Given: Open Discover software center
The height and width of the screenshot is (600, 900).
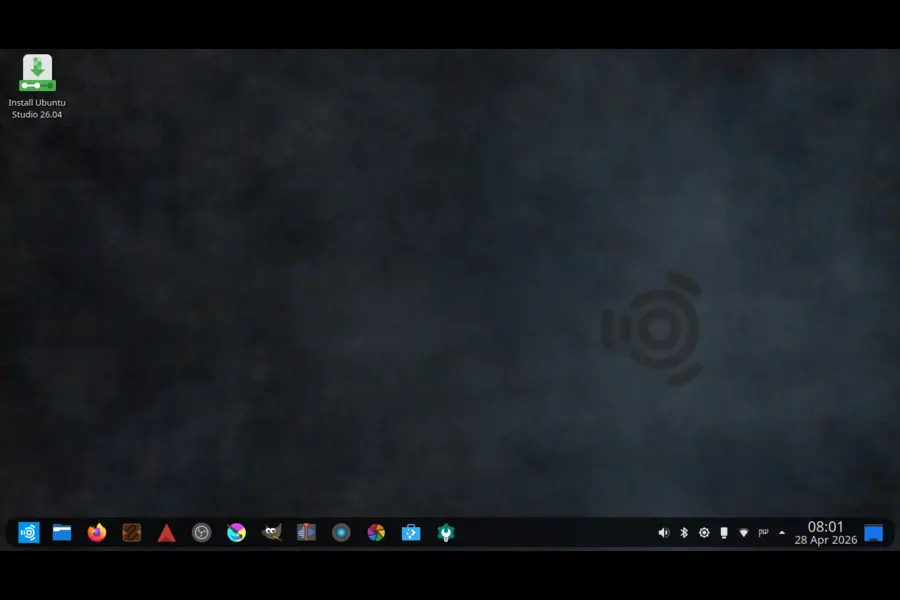Looking at the screenshot, I should 410,533.
